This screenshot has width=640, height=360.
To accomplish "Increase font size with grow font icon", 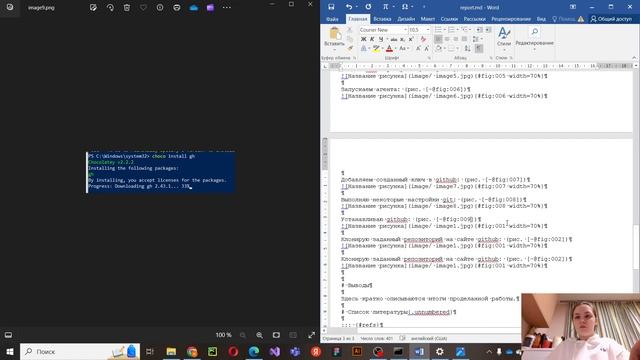I will coord(418,49).
